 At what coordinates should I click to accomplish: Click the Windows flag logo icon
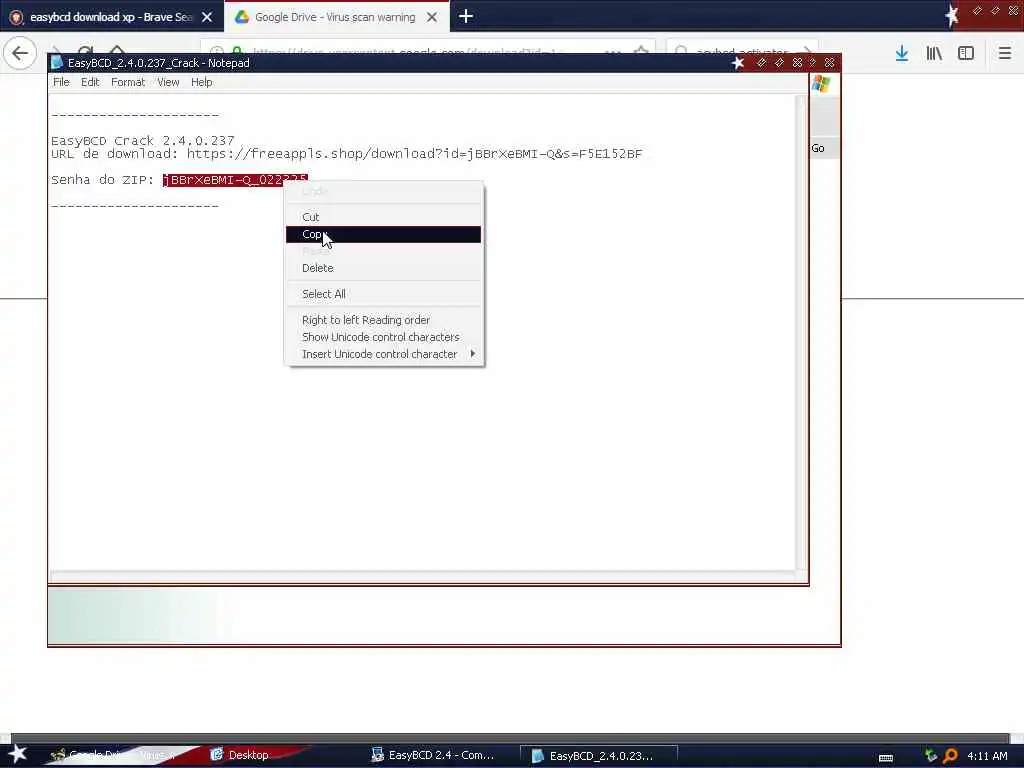pos(821,84)
